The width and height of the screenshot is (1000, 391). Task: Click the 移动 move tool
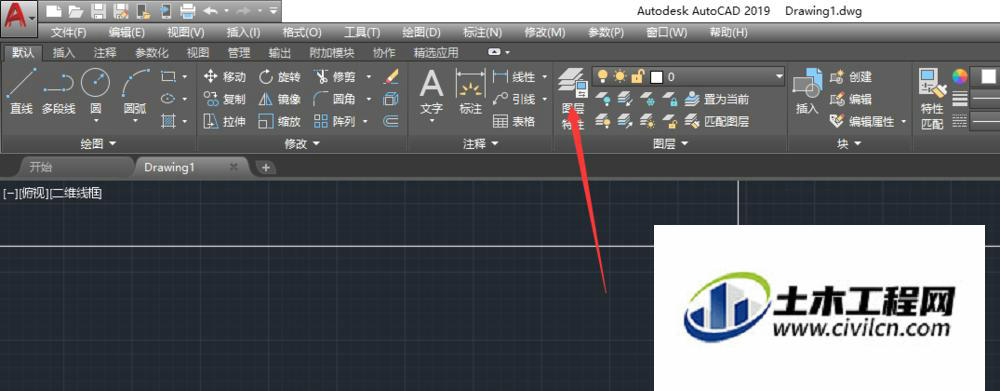point(224,77)
